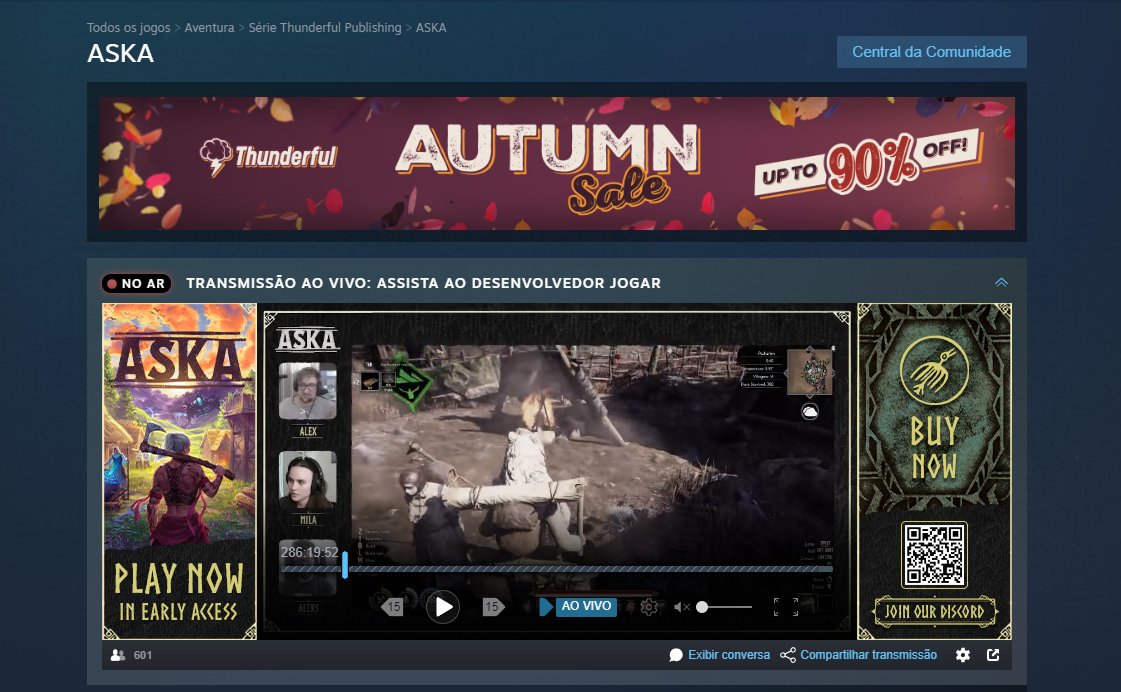Click the share icon beside Compartilhar transmissão
Viewport: 1121px width, 692px height.
788,655
